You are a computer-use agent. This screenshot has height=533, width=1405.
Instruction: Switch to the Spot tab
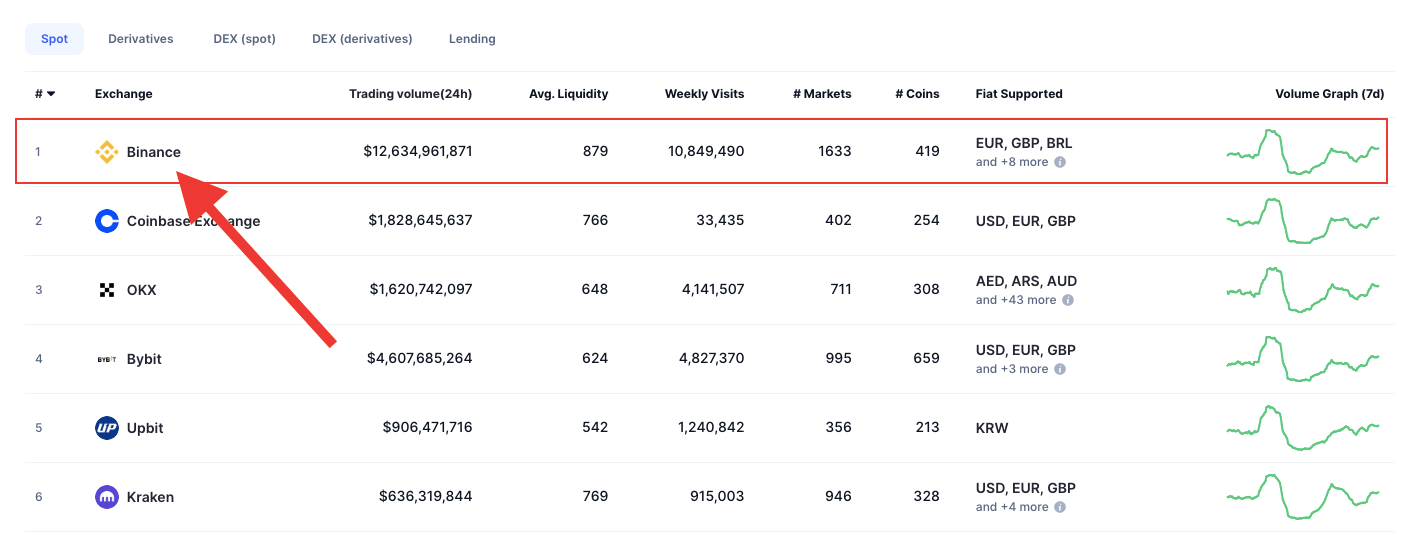pyautogui.click(x=54, y=39)
